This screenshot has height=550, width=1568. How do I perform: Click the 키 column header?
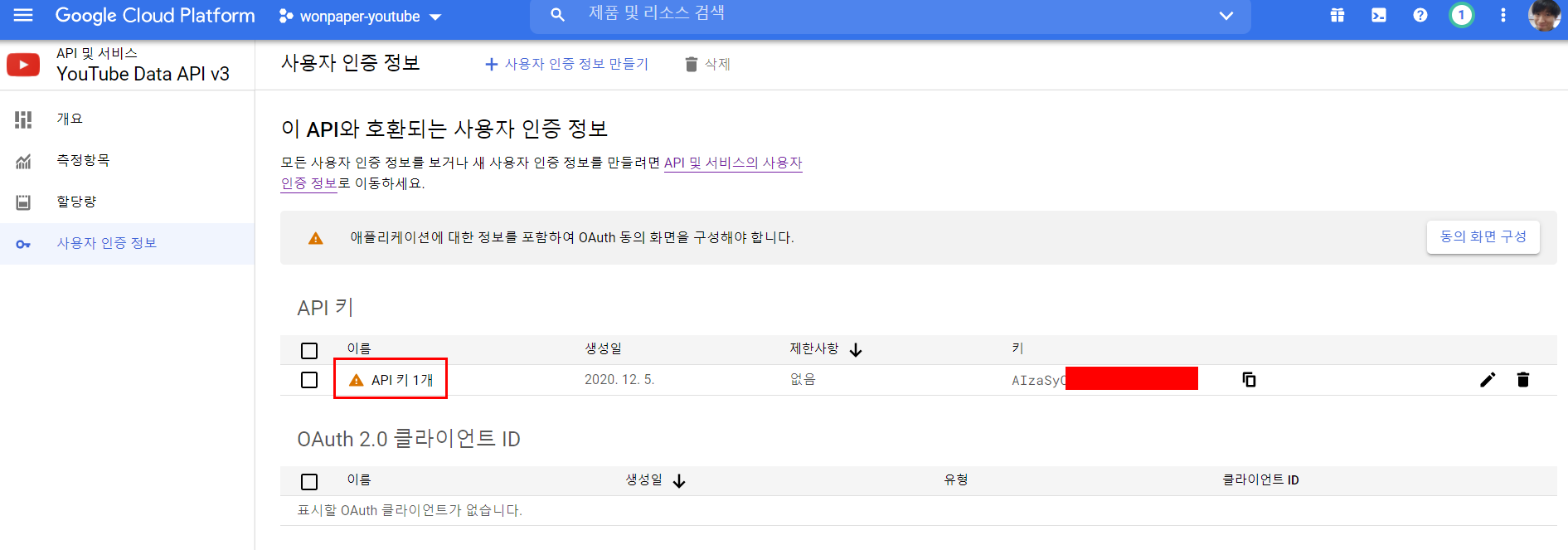tap(1017, 348)
